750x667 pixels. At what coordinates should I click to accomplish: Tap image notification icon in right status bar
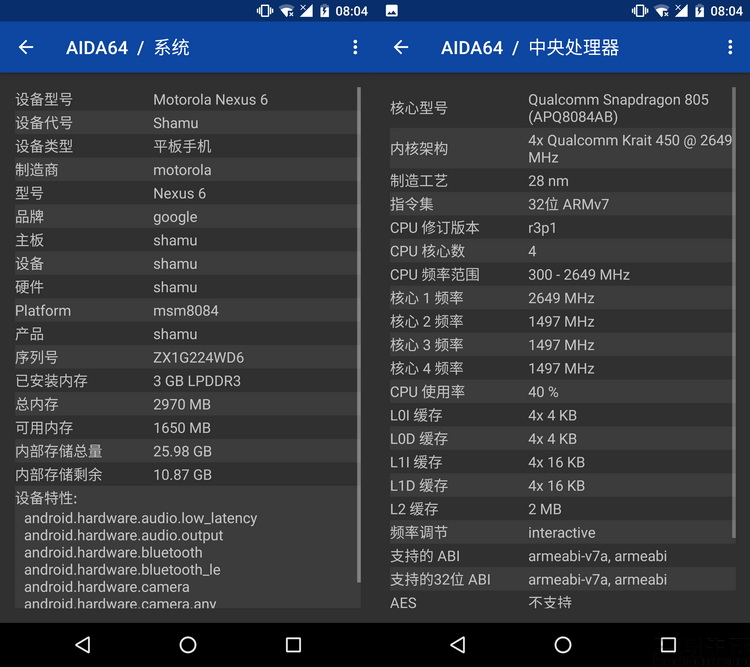(392, 11)
